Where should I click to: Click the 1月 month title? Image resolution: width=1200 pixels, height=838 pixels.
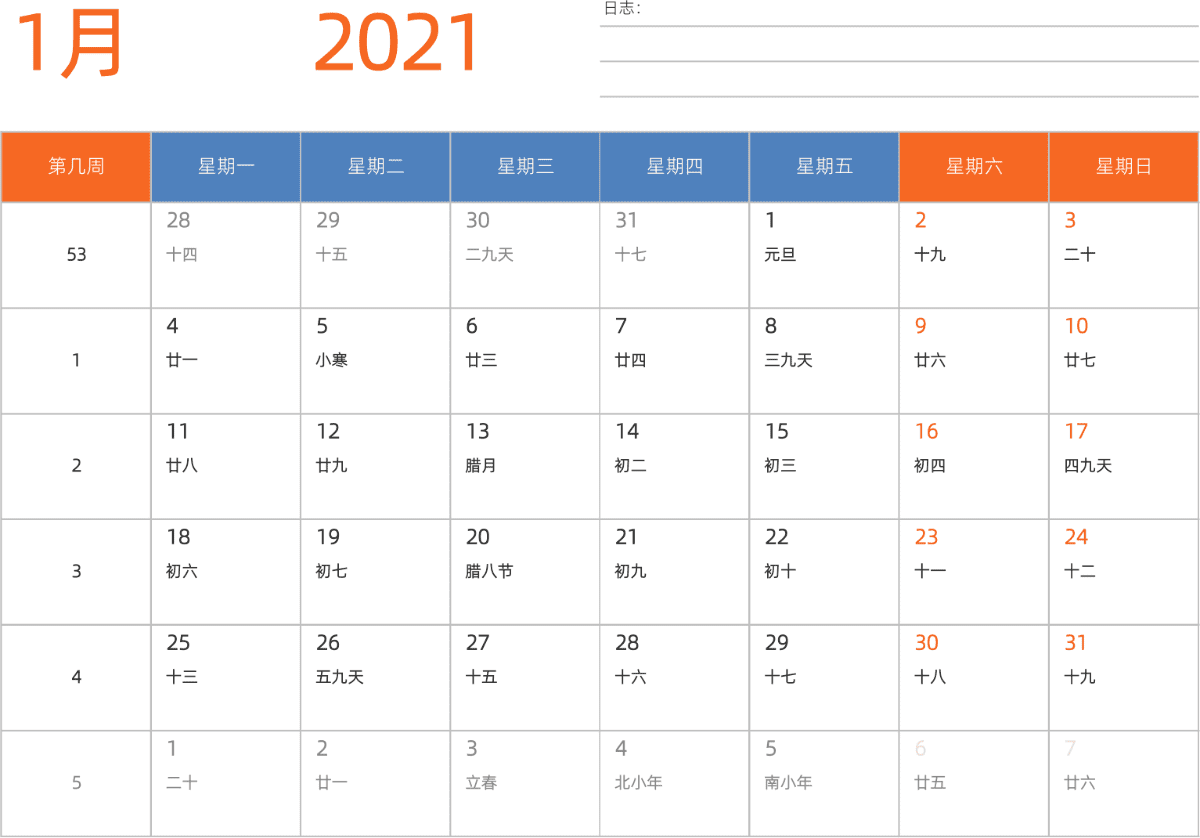[x=69, y=43]
